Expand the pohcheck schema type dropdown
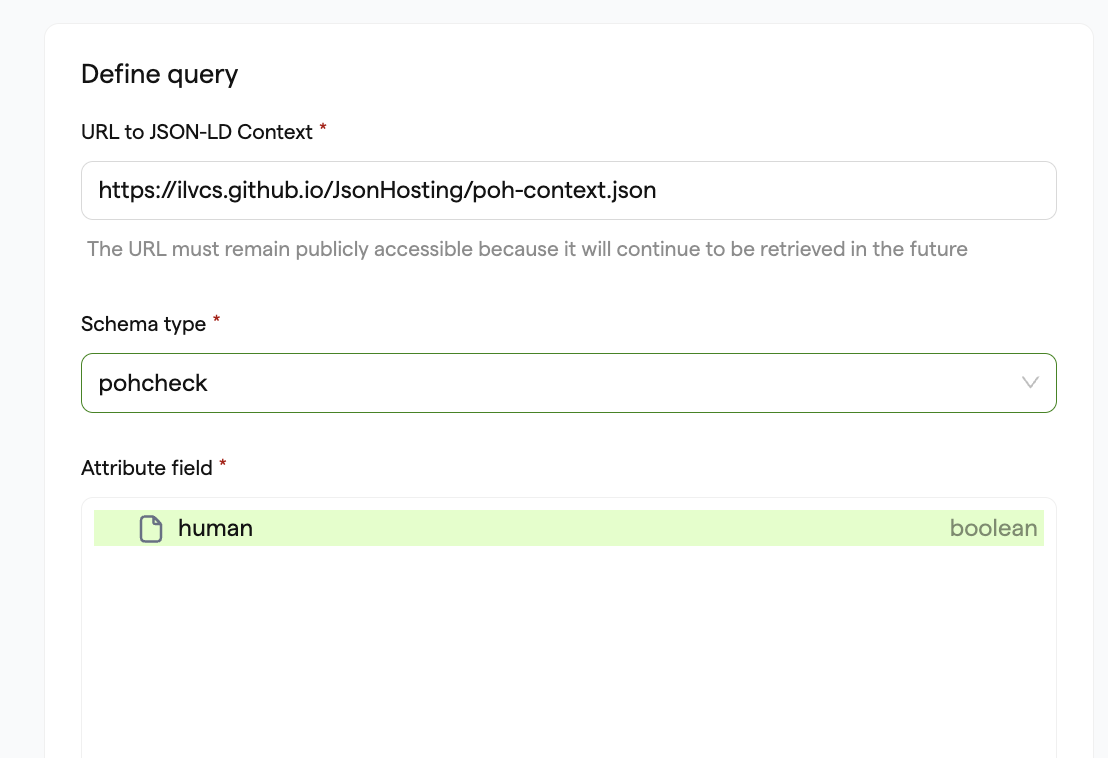The image size is (1108, 758). tap(569, 383)
